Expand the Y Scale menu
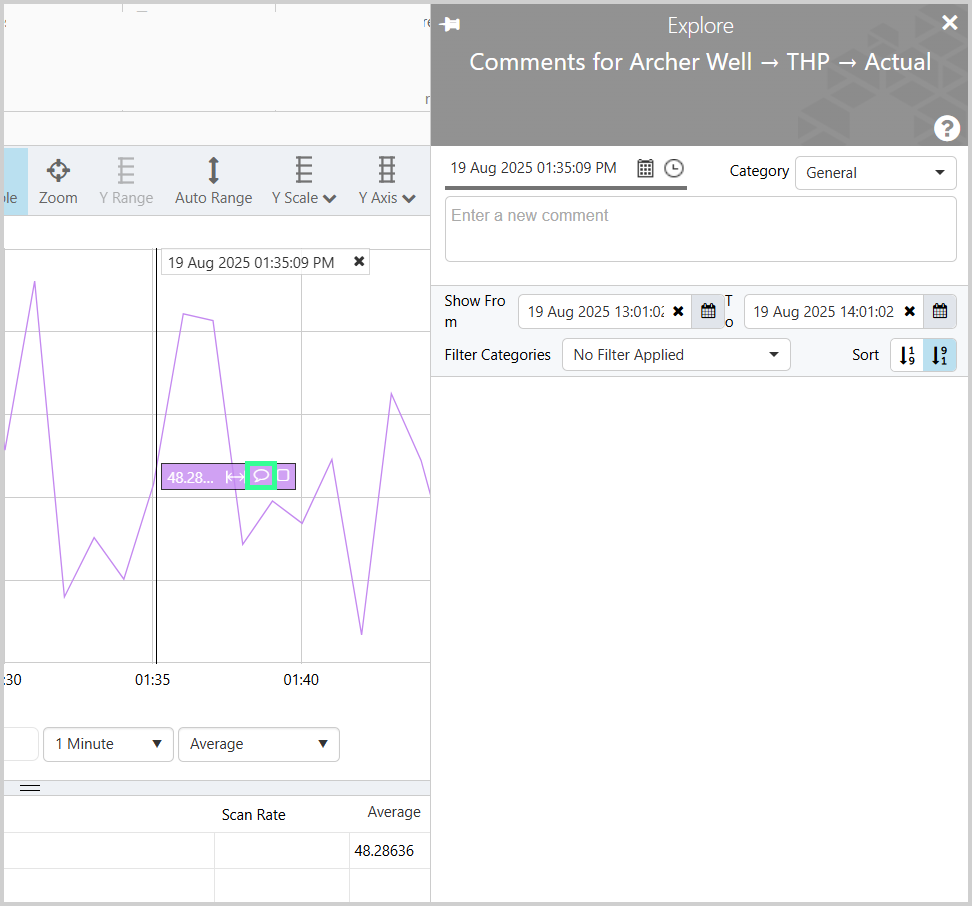972x906 pixels. (304, 181)
